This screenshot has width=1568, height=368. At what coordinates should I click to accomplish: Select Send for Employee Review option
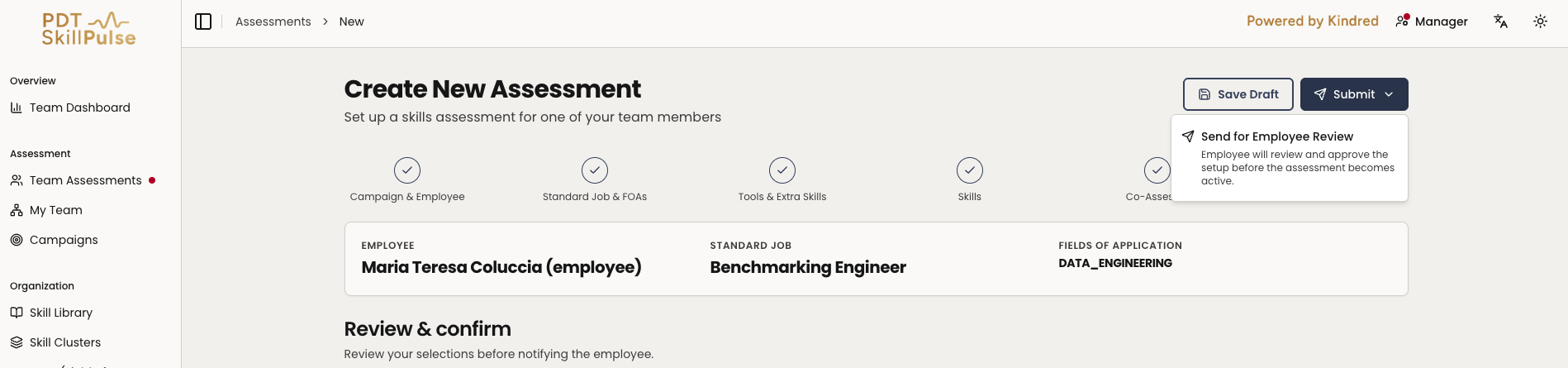1290,158
